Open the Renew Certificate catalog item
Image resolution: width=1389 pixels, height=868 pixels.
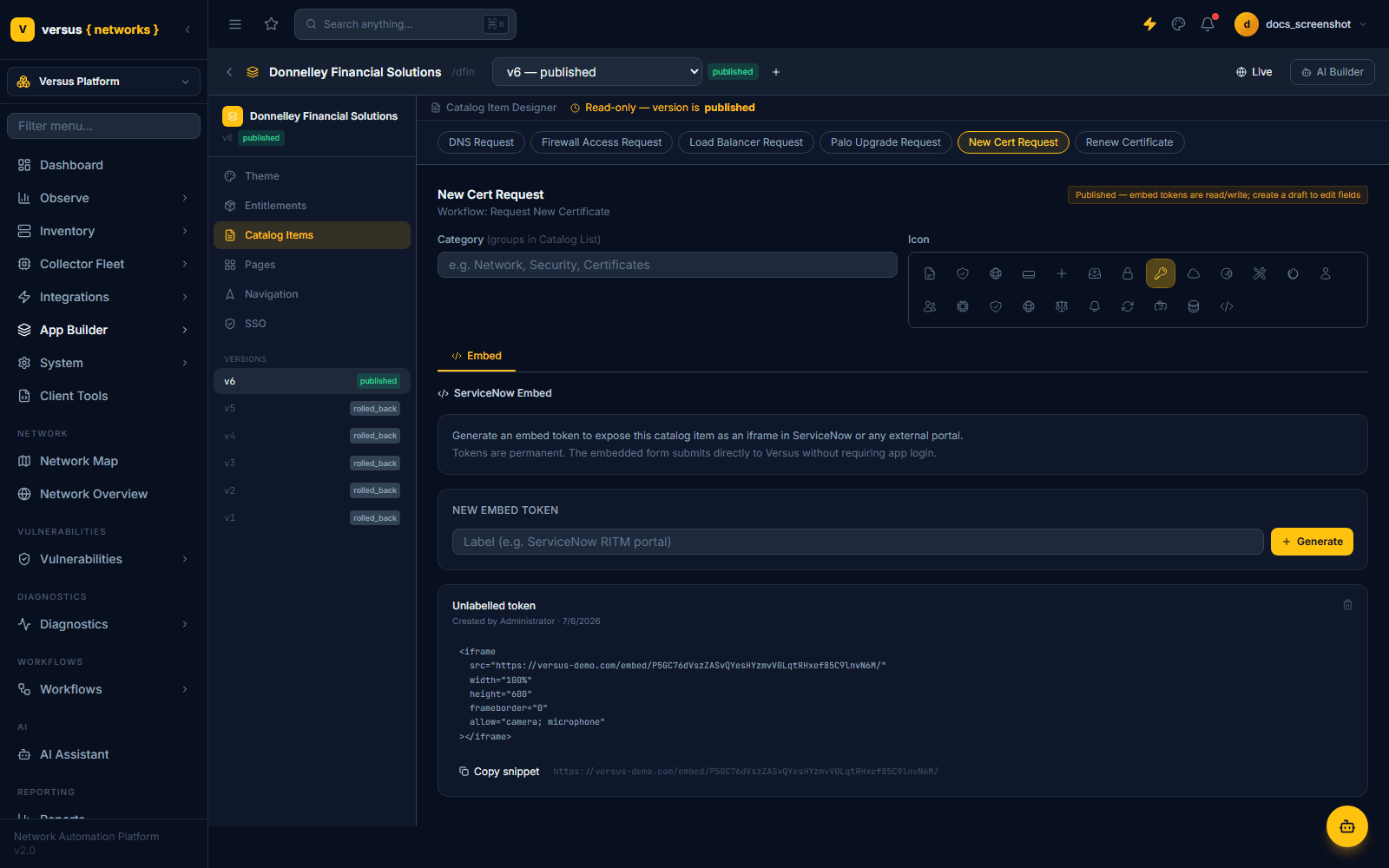tap(1129, 142)
